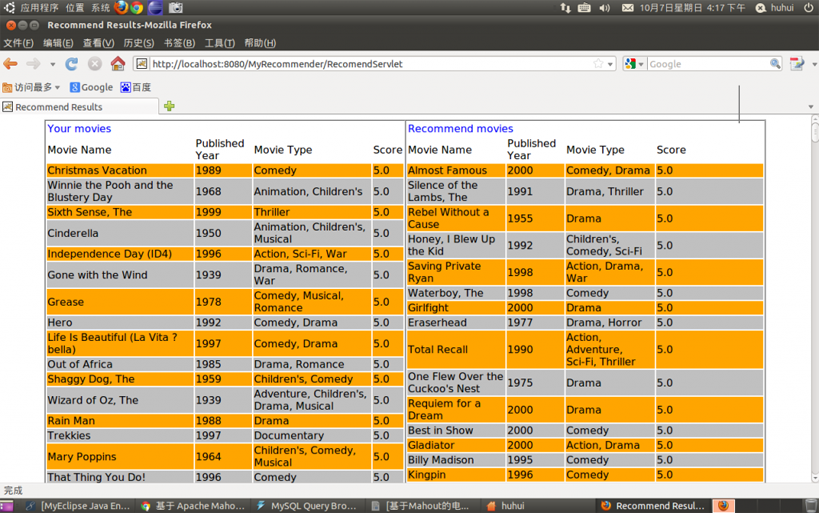Click the Ubuntu logo in the top panel

(9, 7)
